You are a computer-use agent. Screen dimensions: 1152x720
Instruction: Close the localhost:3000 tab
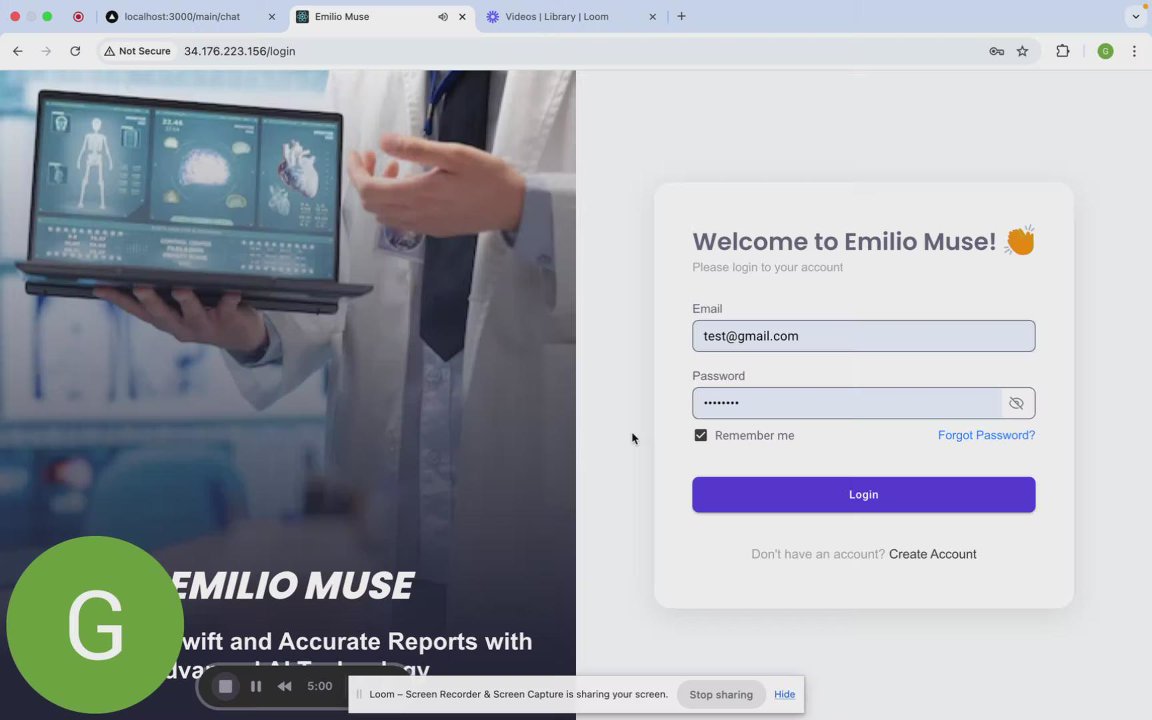(x=271, y=17)
